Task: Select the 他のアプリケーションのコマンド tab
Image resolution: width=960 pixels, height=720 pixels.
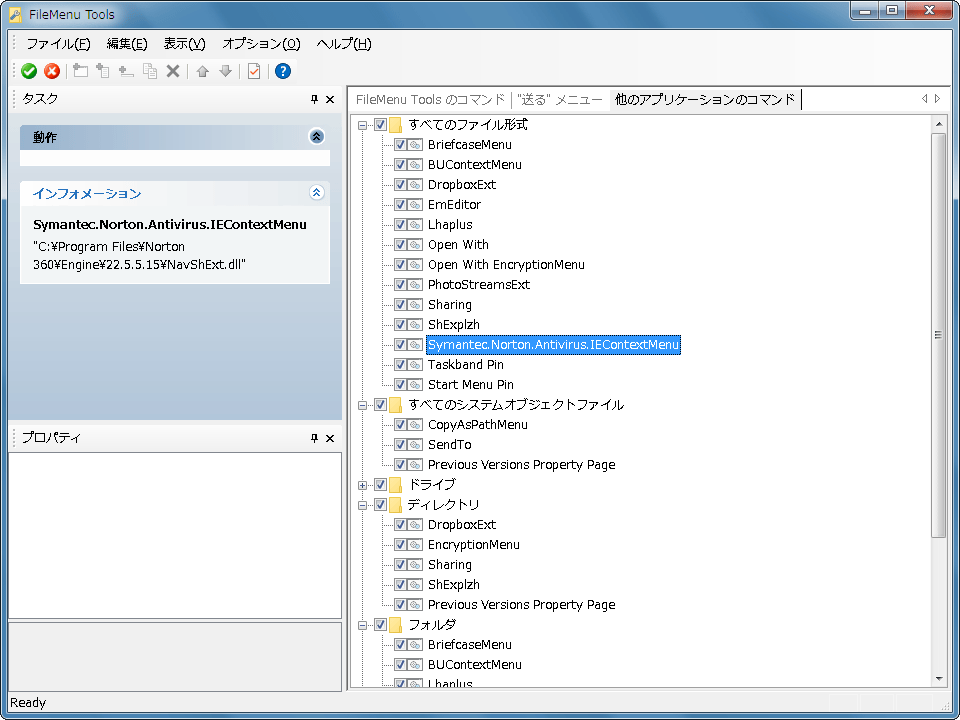Action: (x=705, y=99)
